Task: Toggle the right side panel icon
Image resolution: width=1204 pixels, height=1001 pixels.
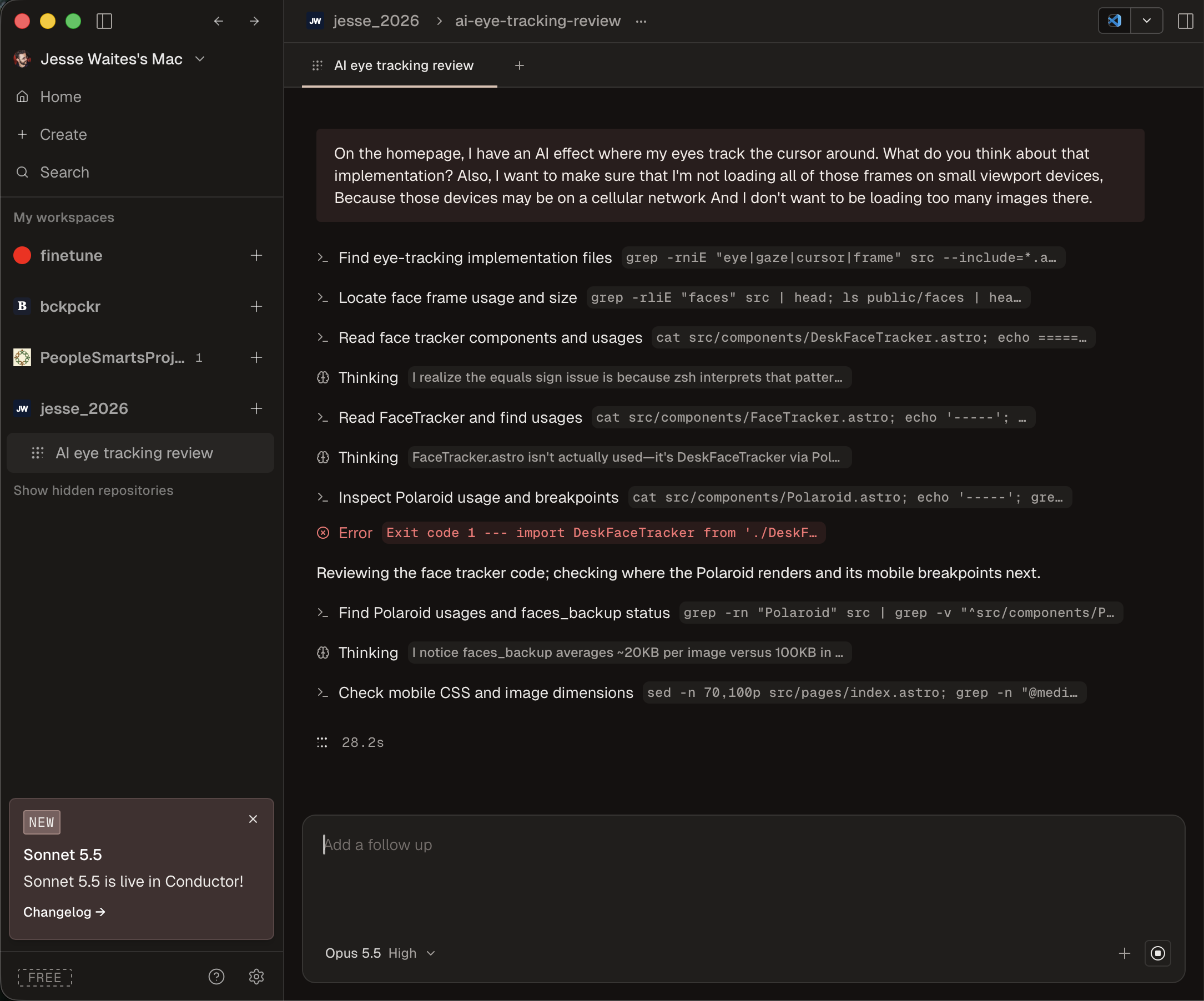Action: (x=1185, y=21)
